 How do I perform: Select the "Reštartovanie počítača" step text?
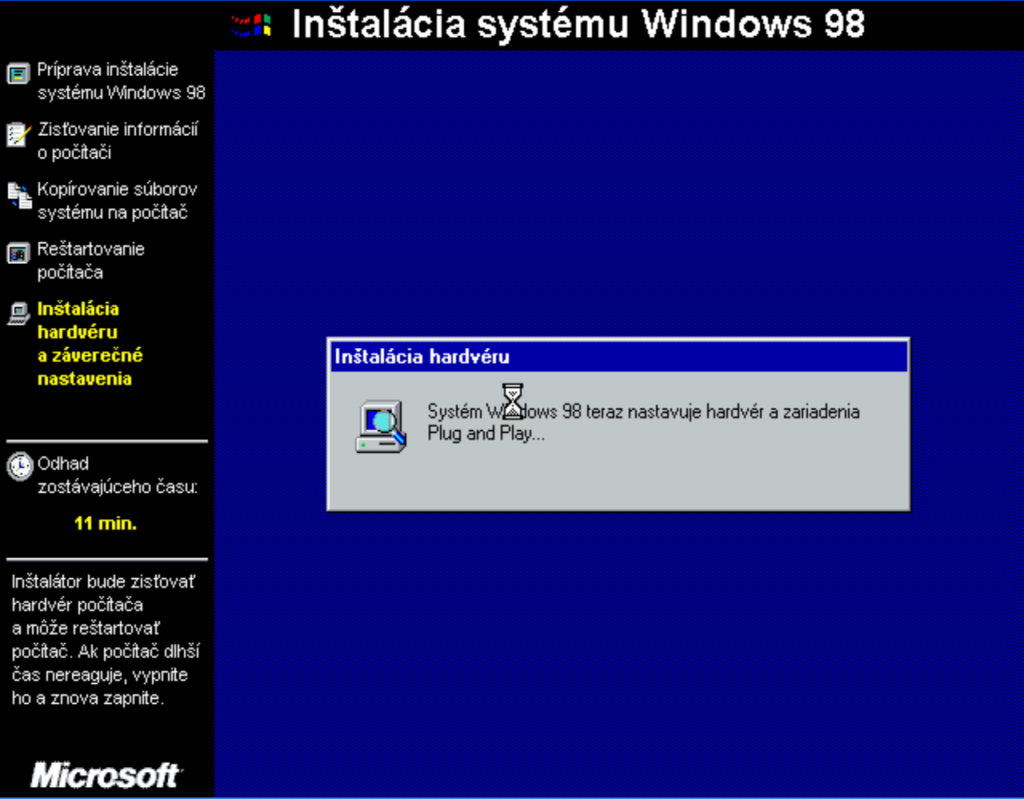click(x=91, y=261)
